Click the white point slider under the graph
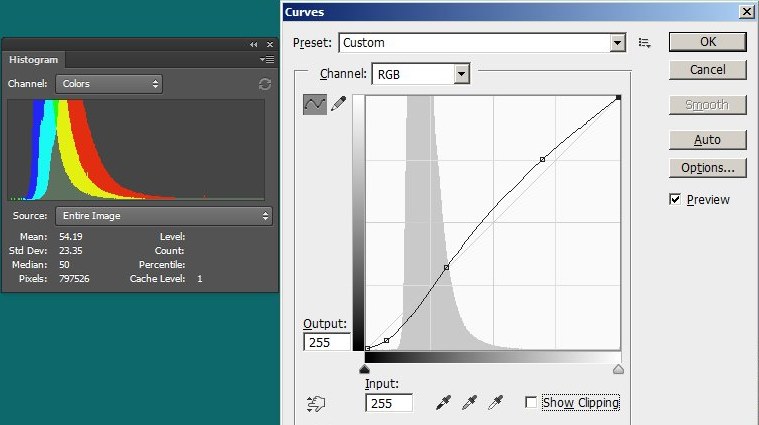This screenshot has width=759, height=425. pos(618,369)
